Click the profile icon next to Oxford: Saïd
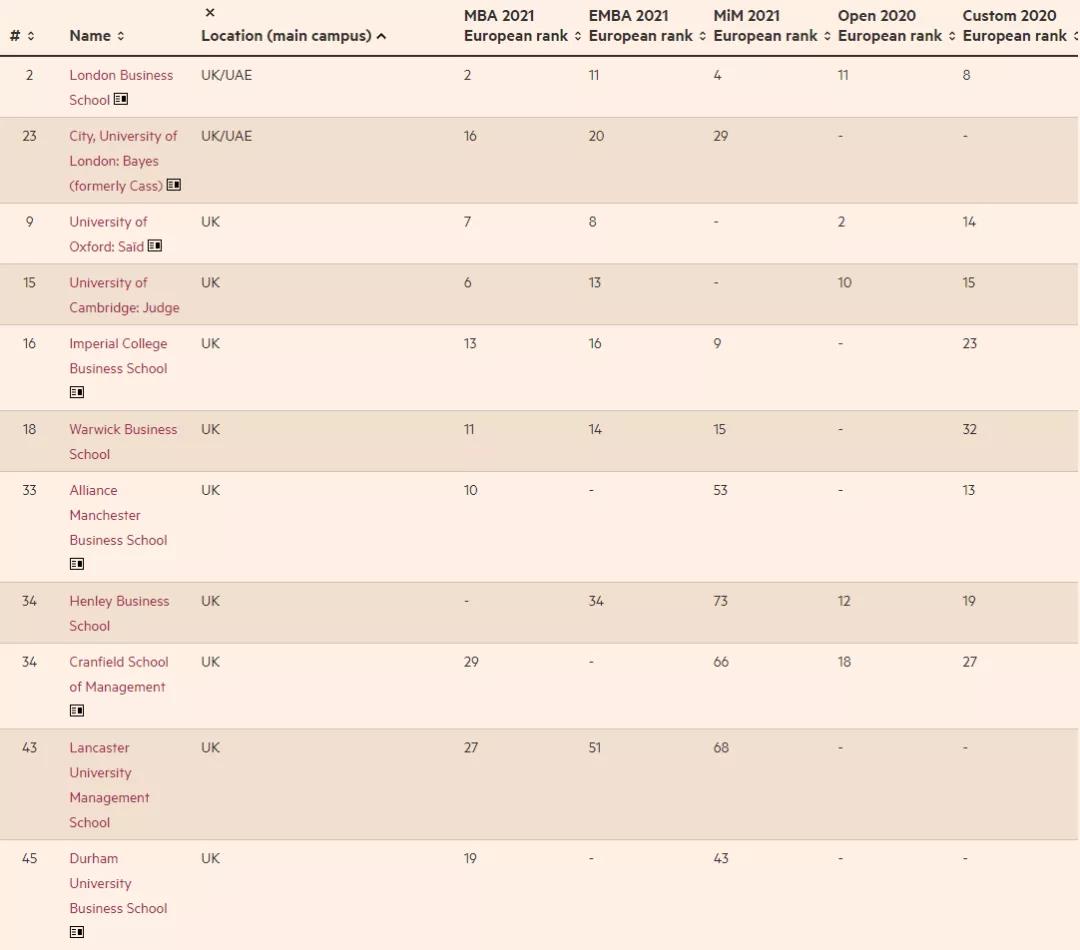The height and width of the screenshot is (950, 1080). (155, 246)
